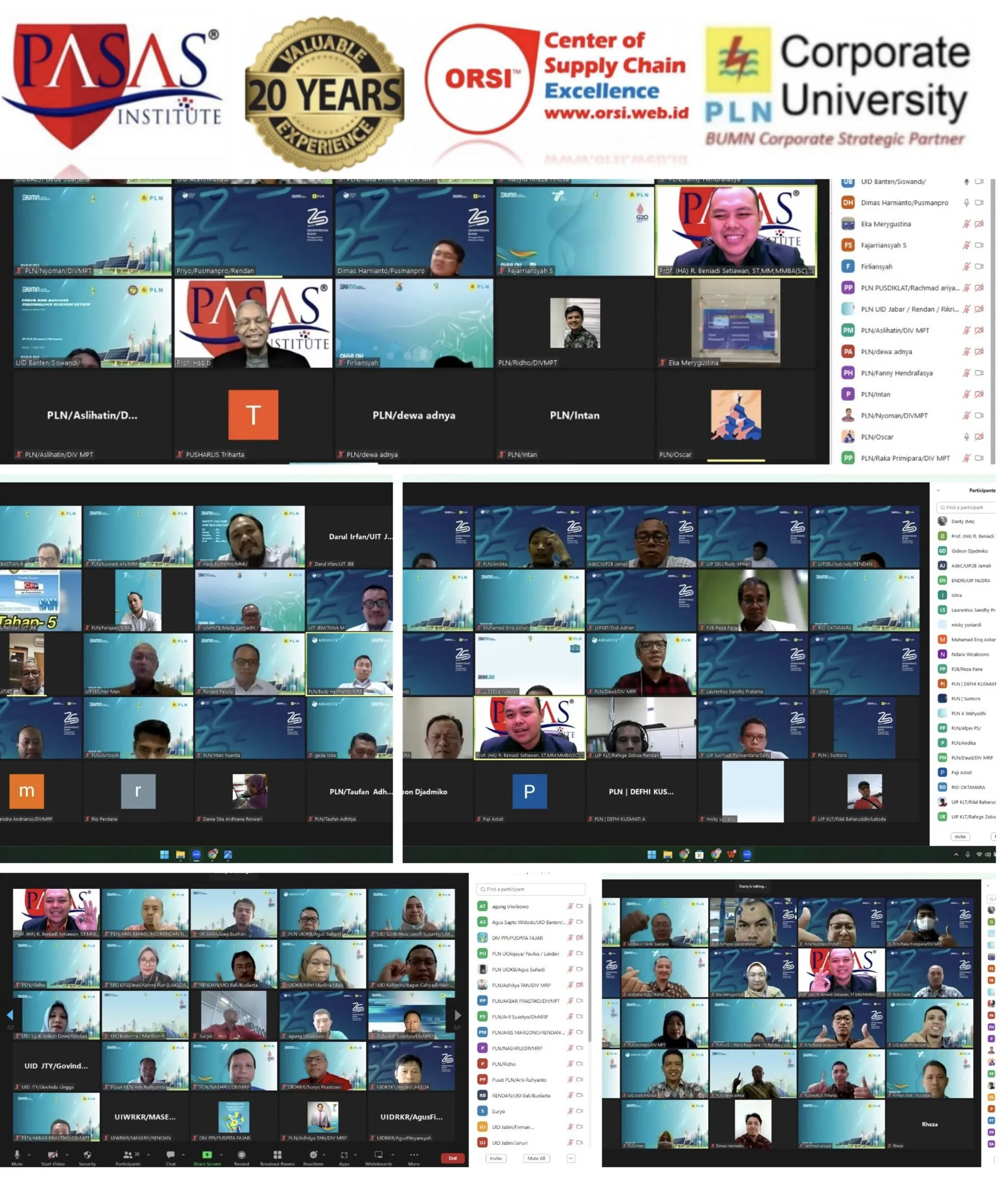Select 'Danty (Me)' in participants panel
This screenshot has width=1008, height=1181.
966,521
